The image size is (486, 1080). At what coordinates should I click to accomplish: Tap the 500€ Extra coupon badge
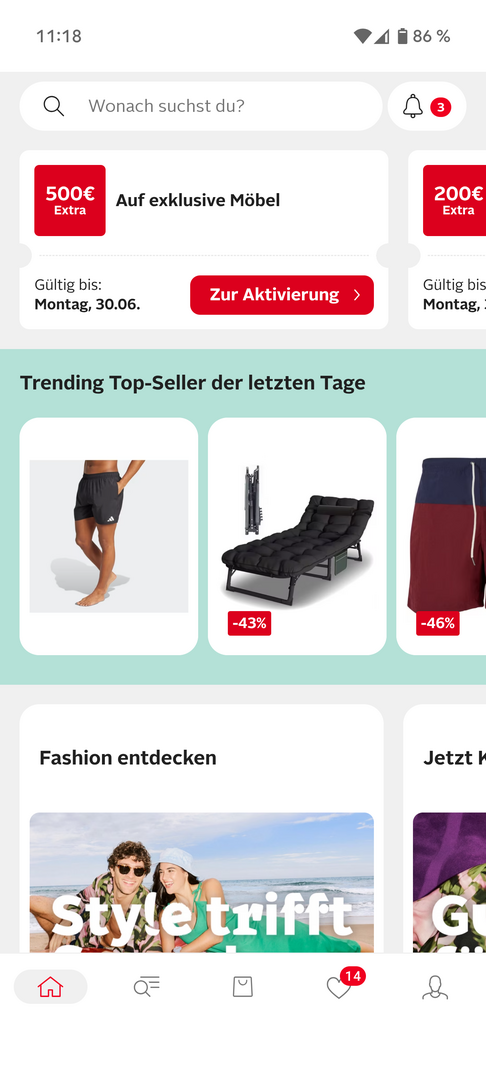coord(70,200)
